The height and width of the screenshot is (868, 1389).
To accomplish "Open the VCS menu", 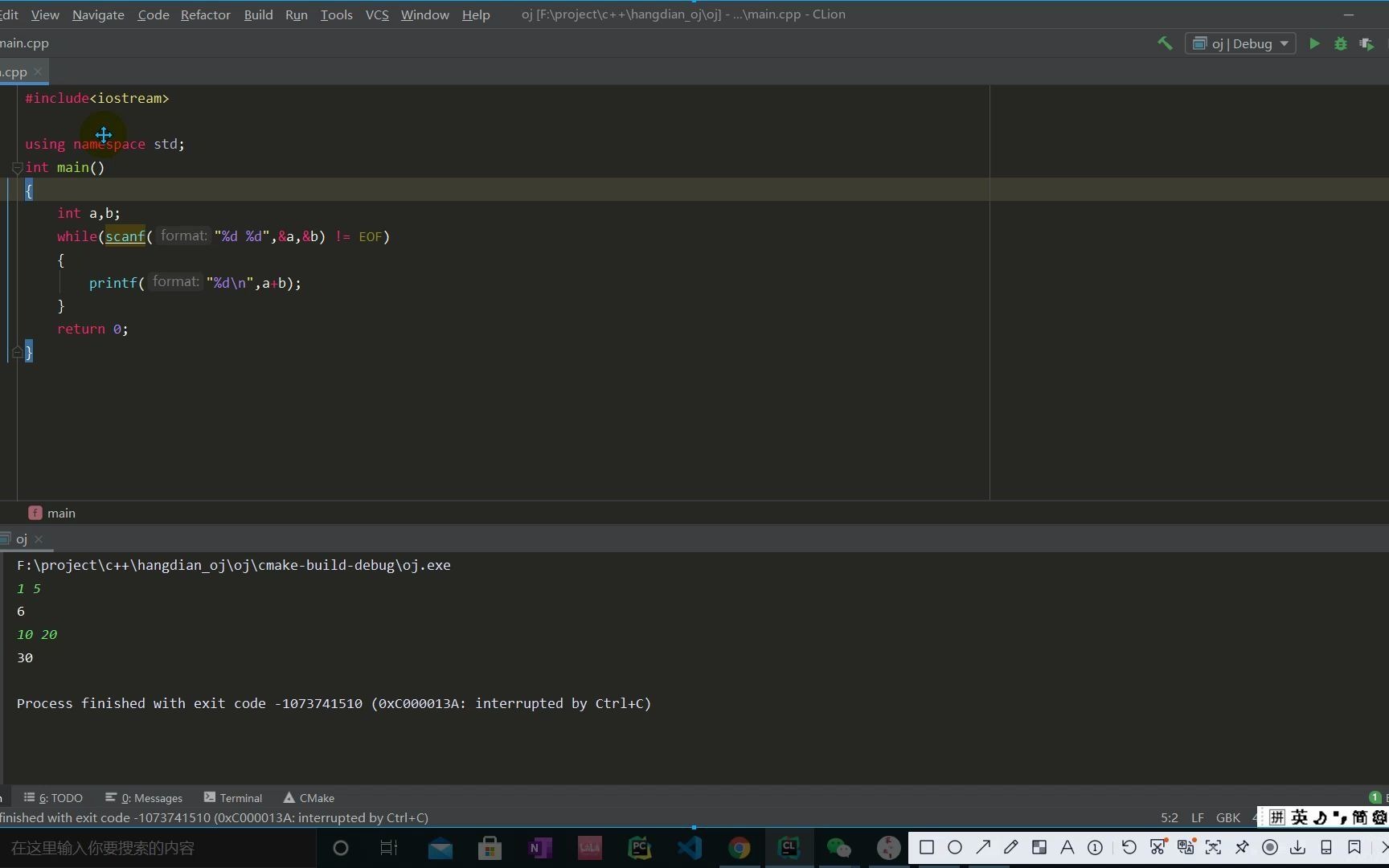I will 377,14.
